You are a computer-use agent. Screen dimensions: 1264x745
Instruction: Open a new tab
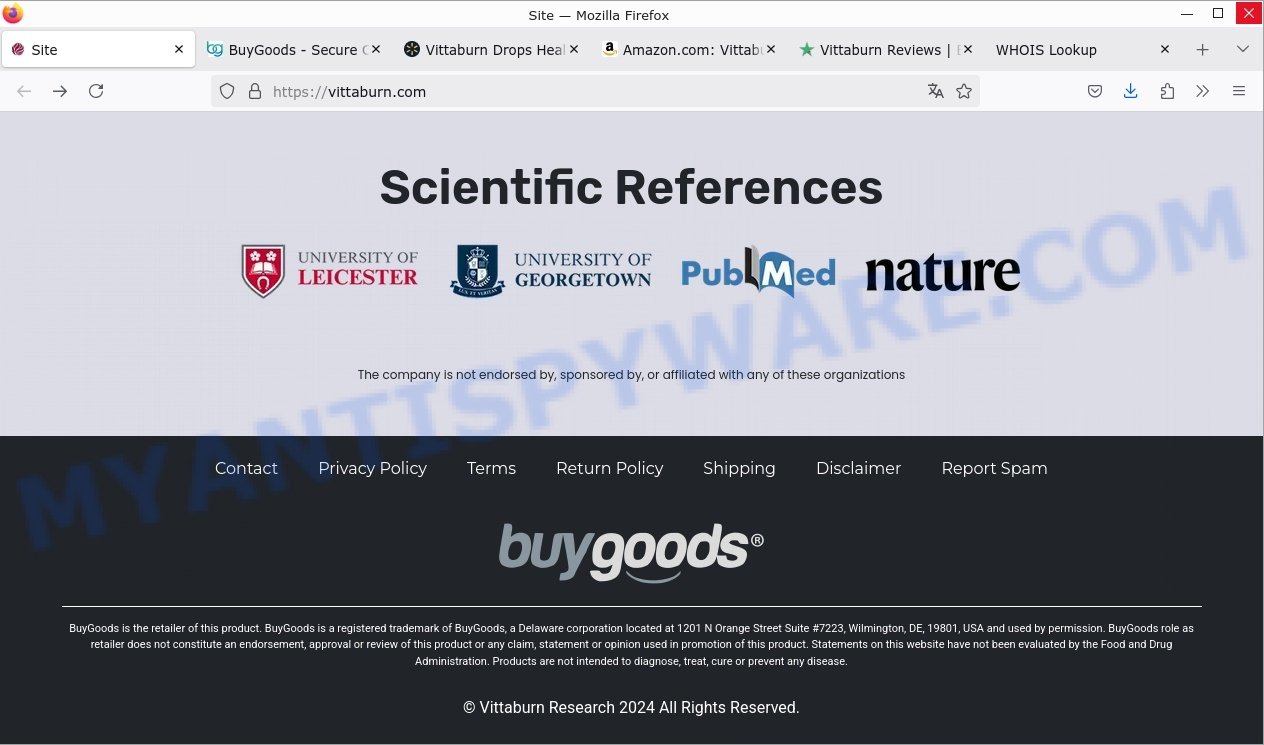(1203, 49)
